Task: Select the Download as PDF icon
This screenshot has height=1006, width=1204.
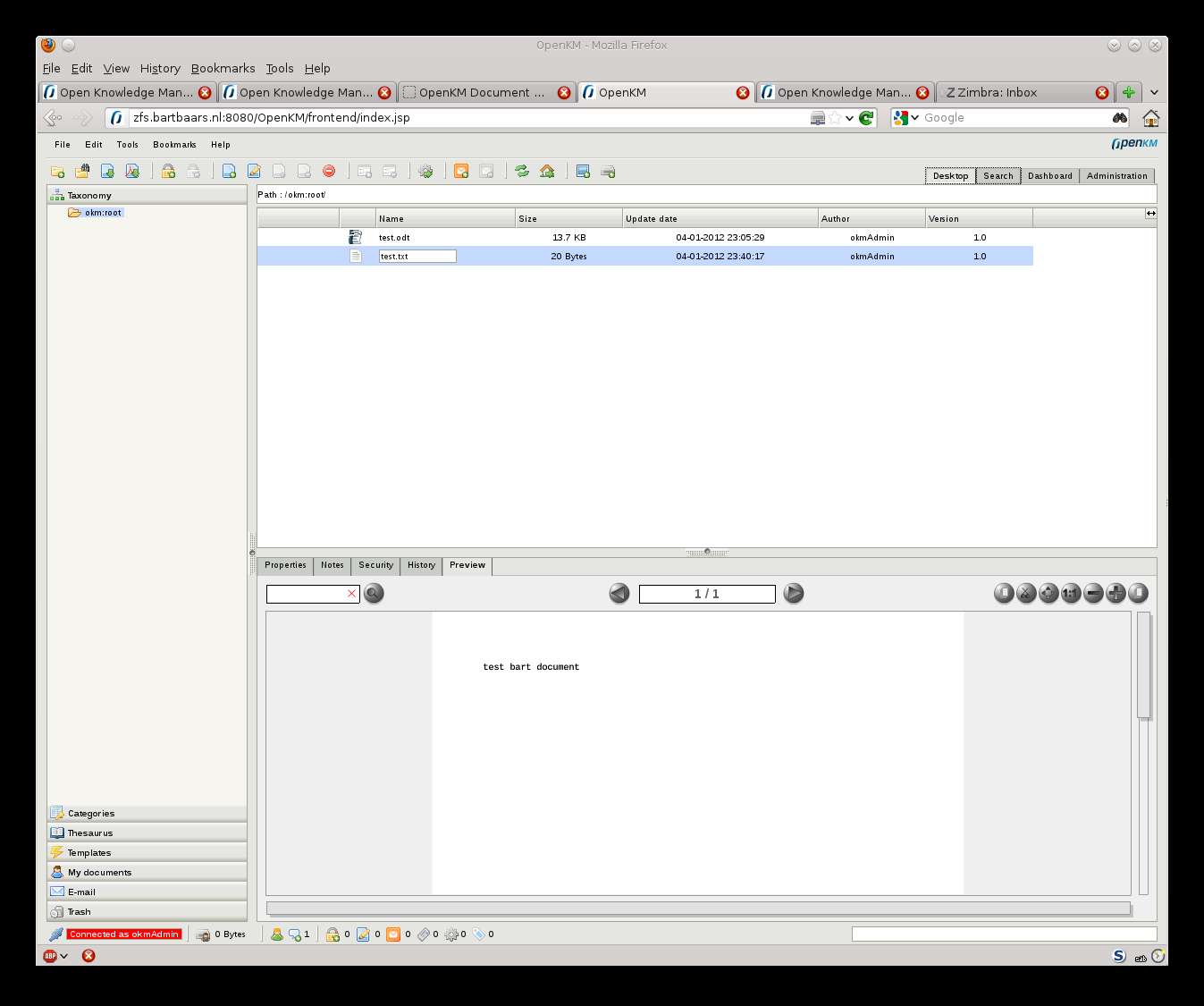Action: [133, 171]
